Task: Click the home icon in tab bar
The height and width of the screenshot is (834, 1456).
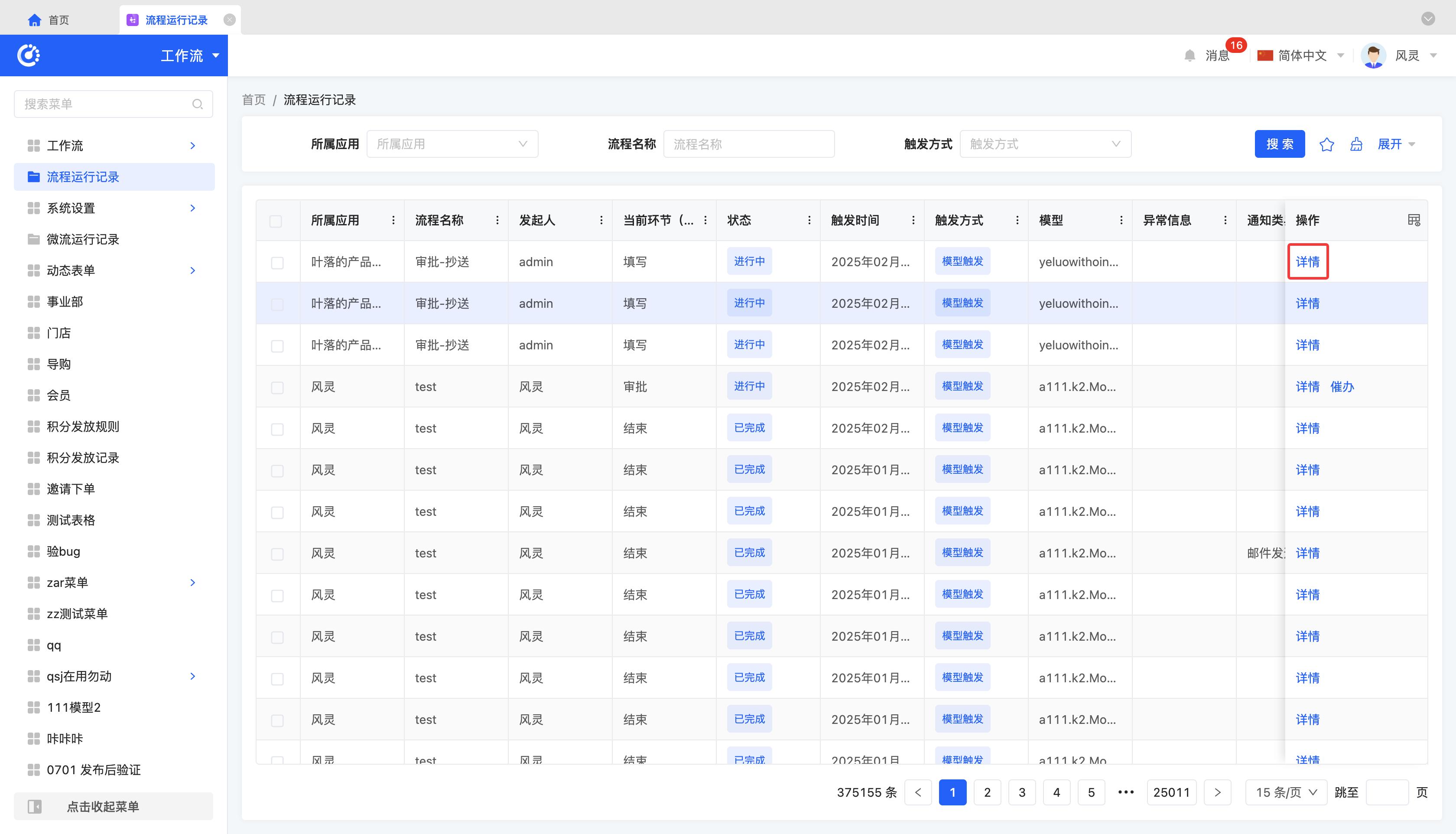Action: pyautogui.click(x=34, y=20)
